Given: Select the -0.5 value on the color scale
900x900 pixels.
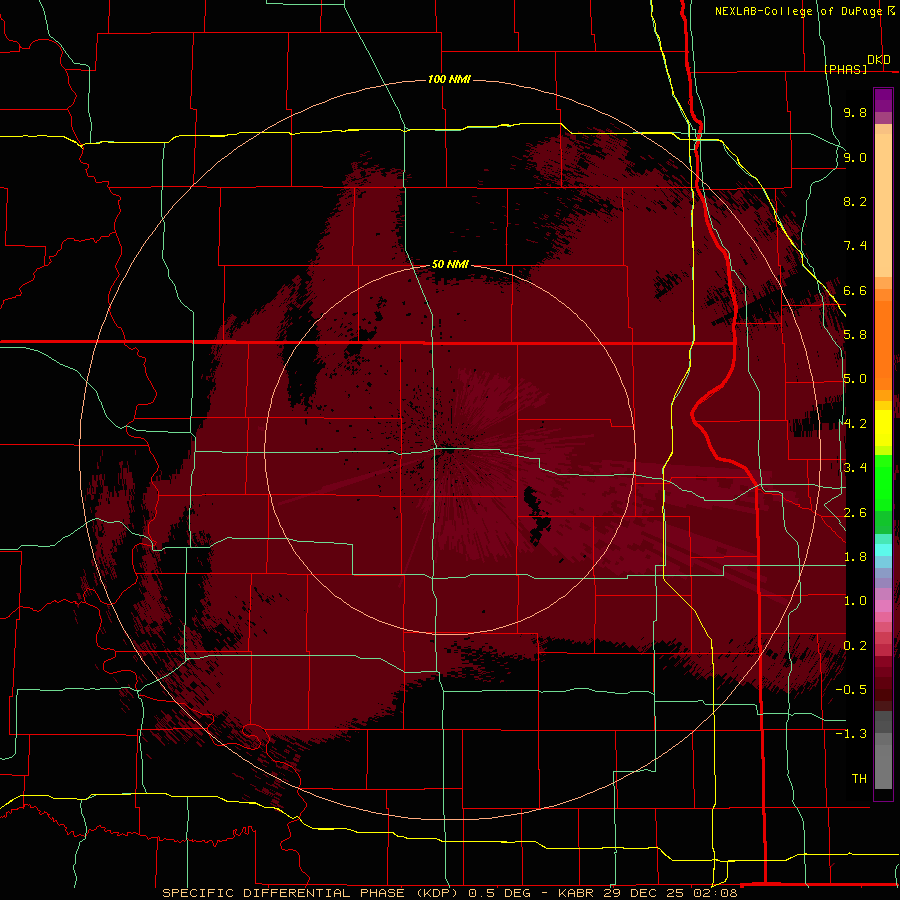Looking at the screenshot, I should coord(851,690).
